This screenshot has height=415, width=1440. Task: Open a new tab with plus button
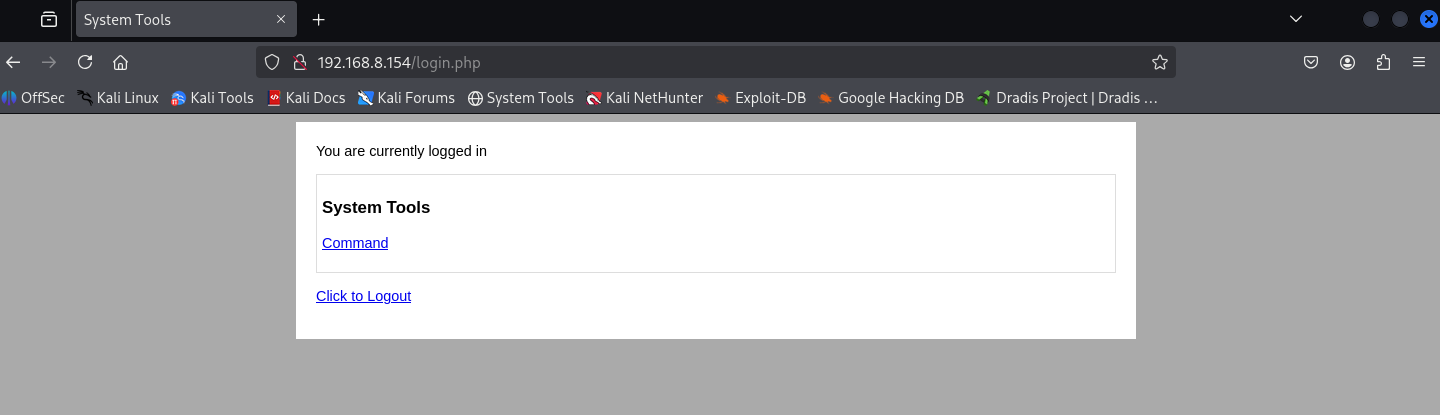(319, 19)
